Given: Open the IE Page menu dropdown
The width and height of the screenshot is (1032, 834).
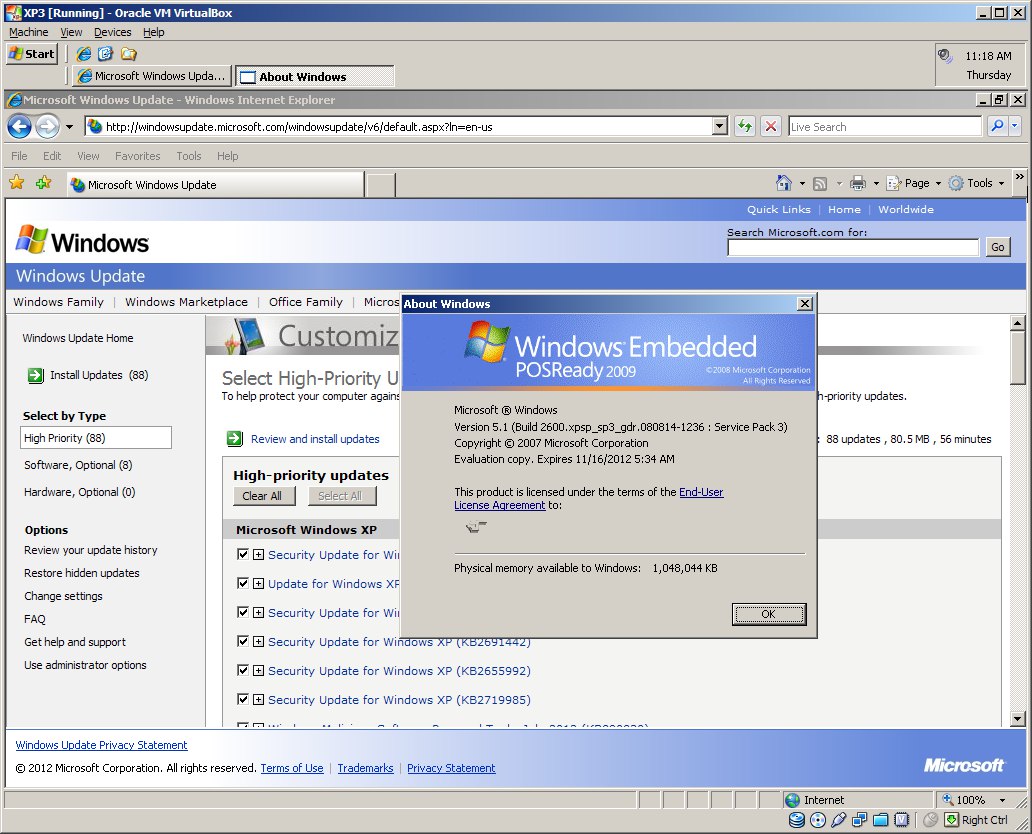Looking at the screenshot, I should 912,184.
